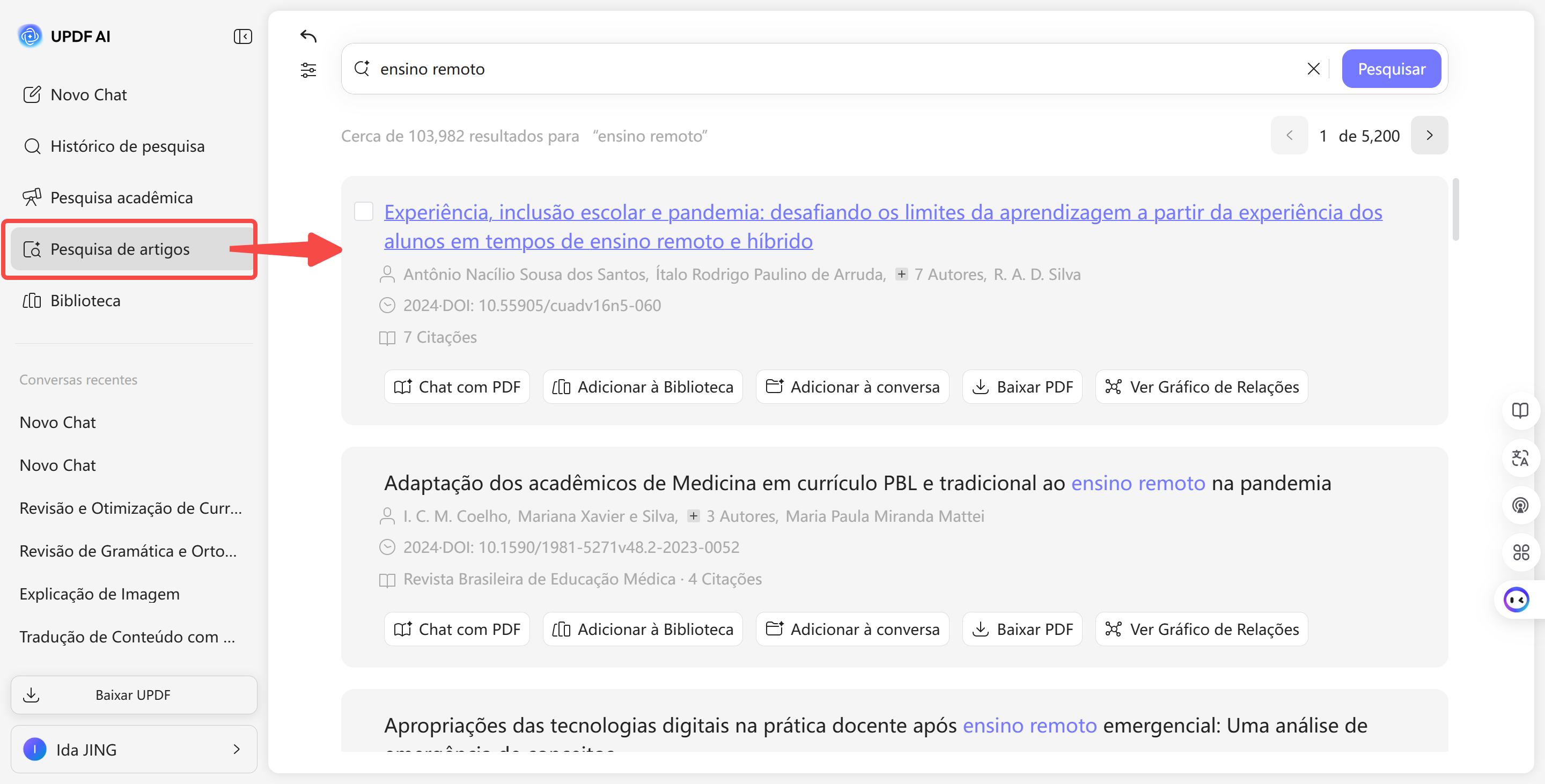Viewport: 1545px width, 784px height.
Task: Expand the Ida JING account menu
Action: (134, 749)
